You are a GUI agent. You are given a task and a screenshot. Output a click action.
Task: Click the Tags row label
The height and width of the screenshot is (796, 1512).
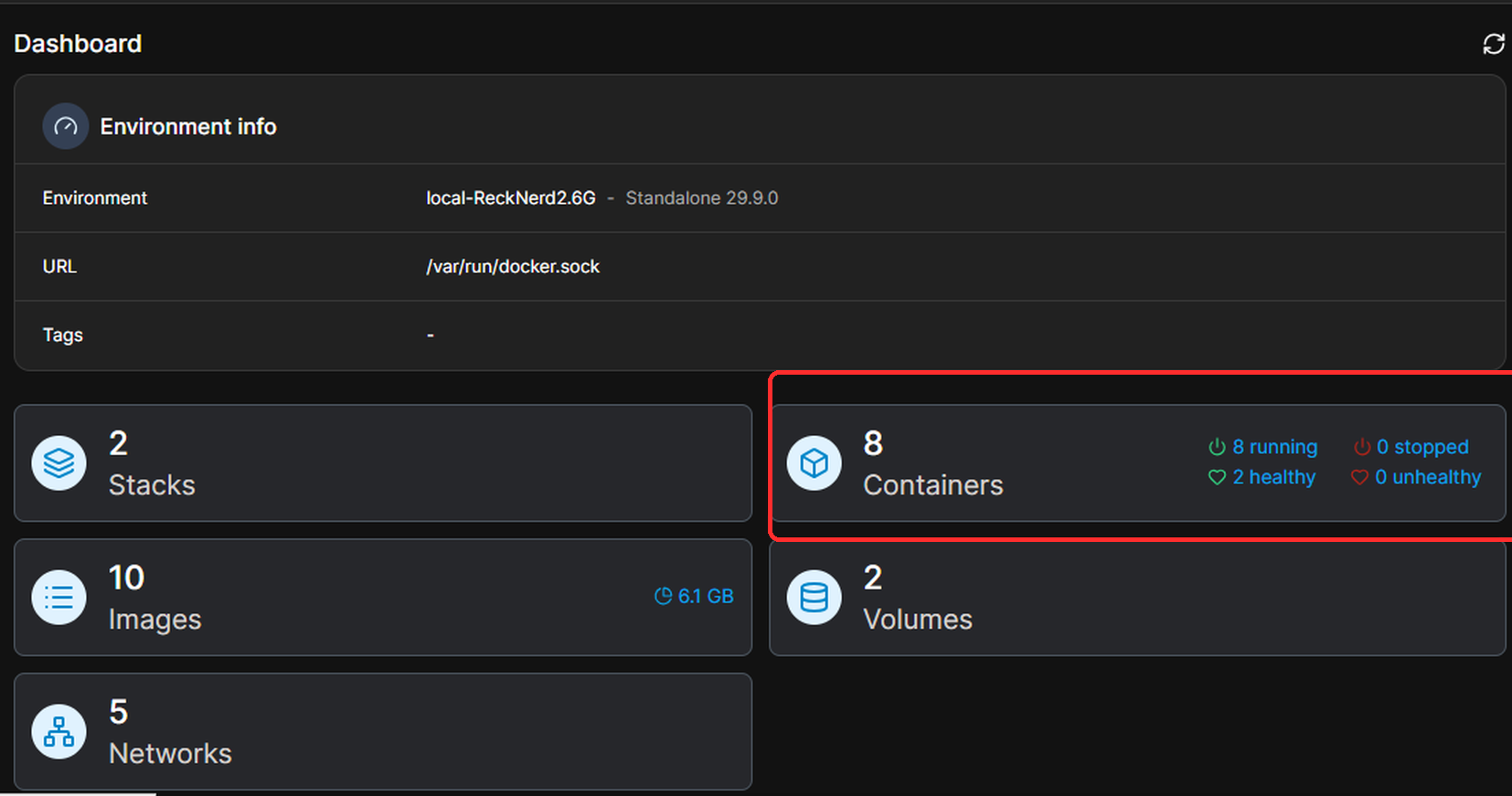tap(63, 335)
